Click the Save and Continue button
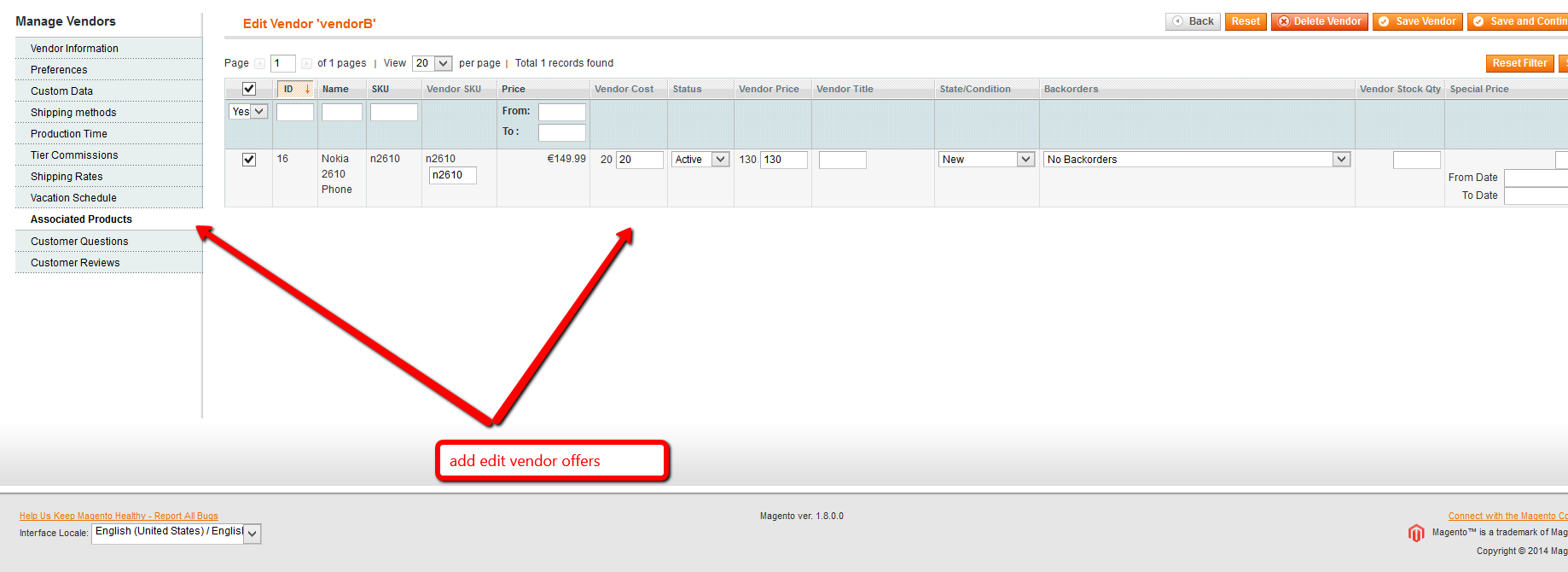 pos(1518,21)
